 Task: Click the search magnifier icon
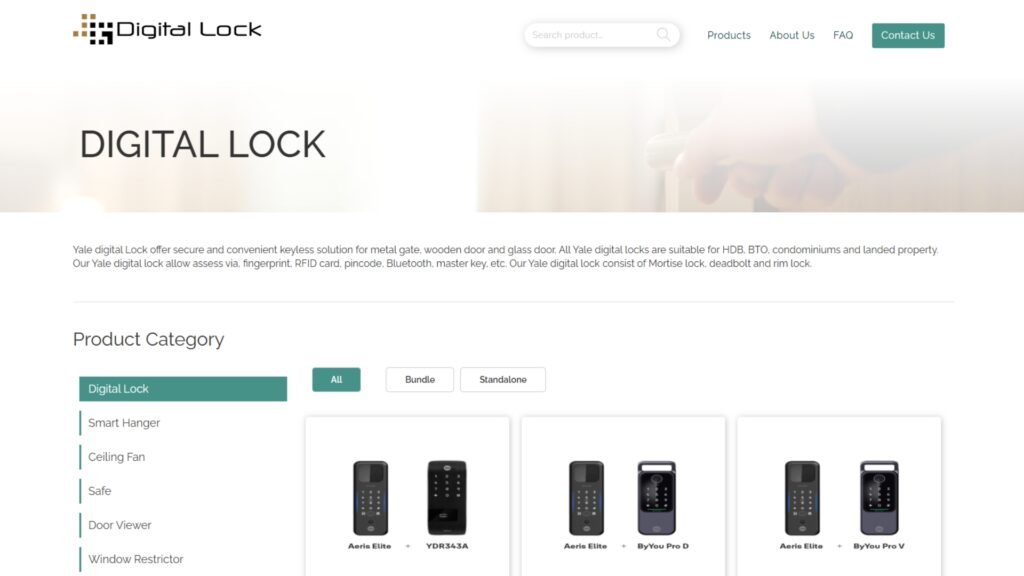[x=663, y=35]
